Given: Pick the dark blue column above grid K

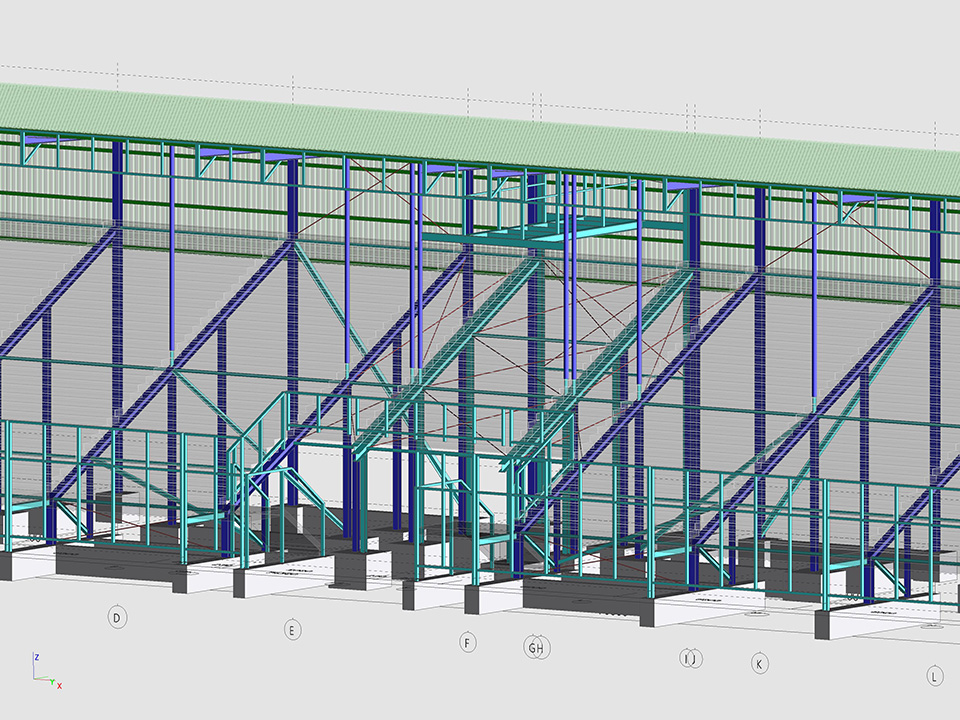Looking at the screenshot, I should pos(760,300).
